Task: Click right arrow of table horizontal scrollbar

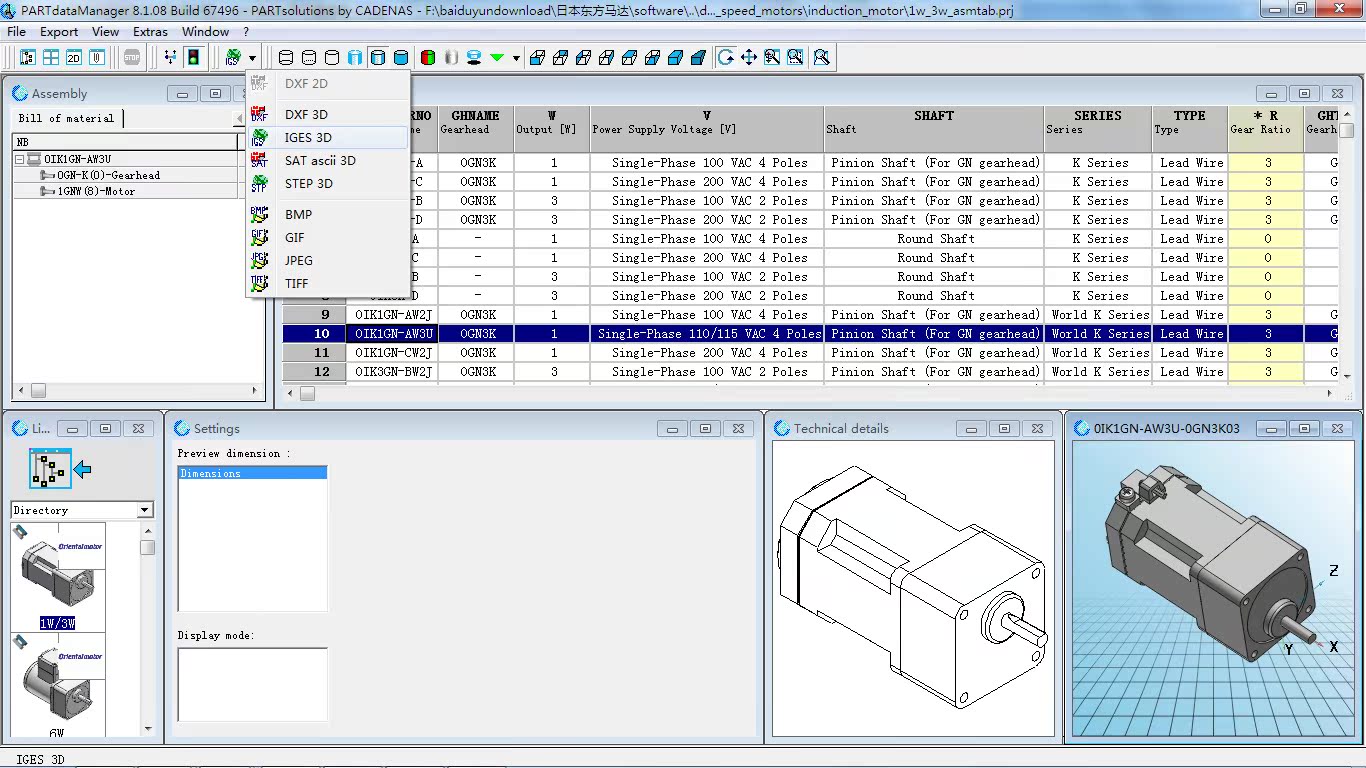Action: click(1330, 394)
